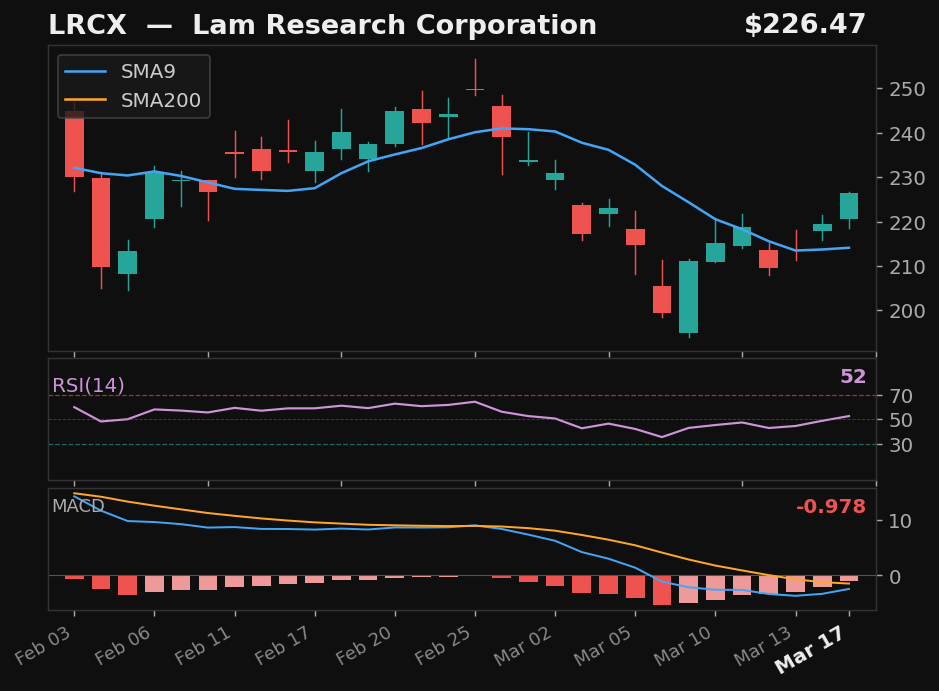Click the $226.47 price readout
This screenshot has height=691, width=939.
tap(806, 23)
